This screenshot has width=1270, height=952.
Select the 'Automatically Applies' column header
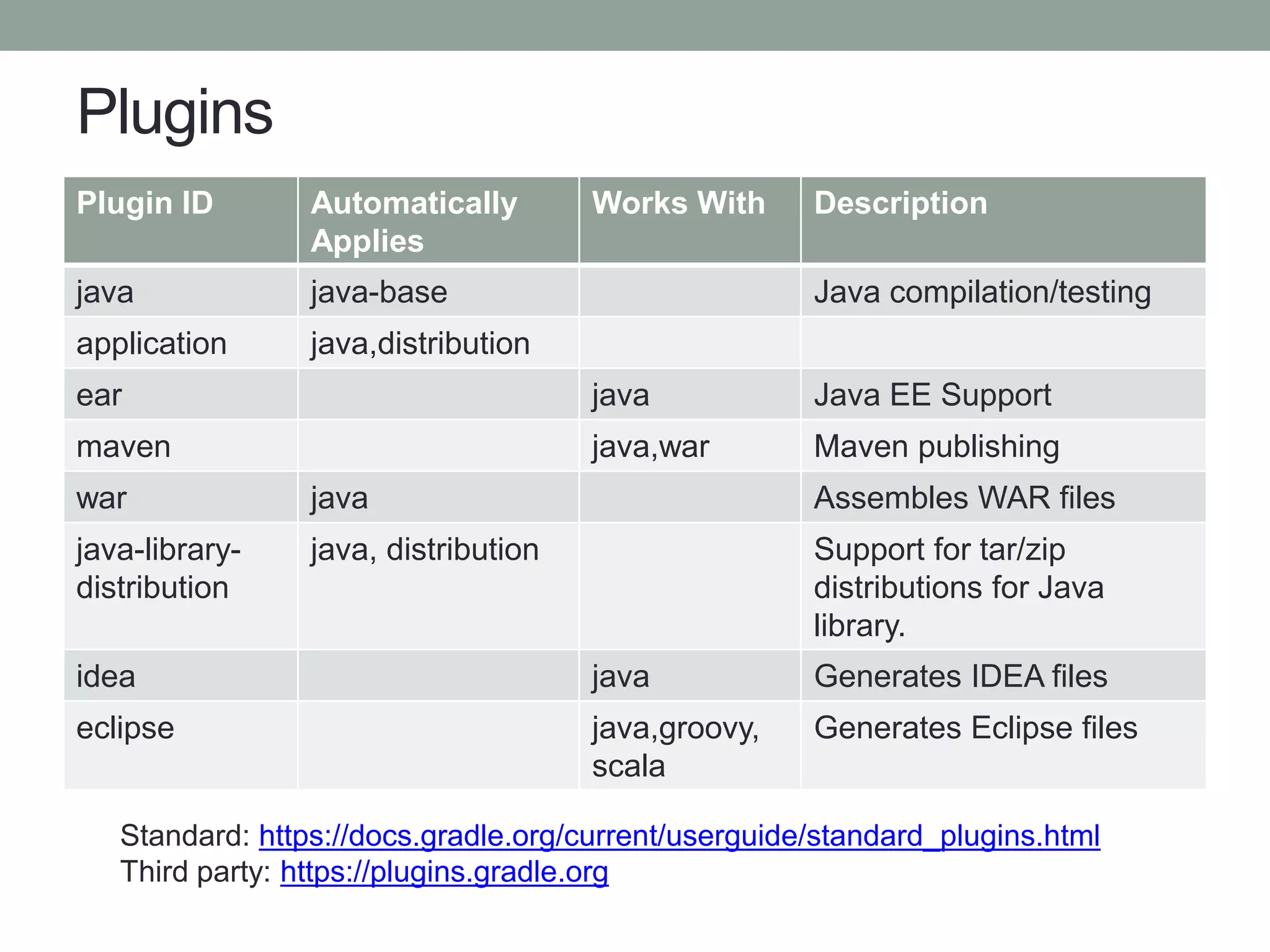438,220
